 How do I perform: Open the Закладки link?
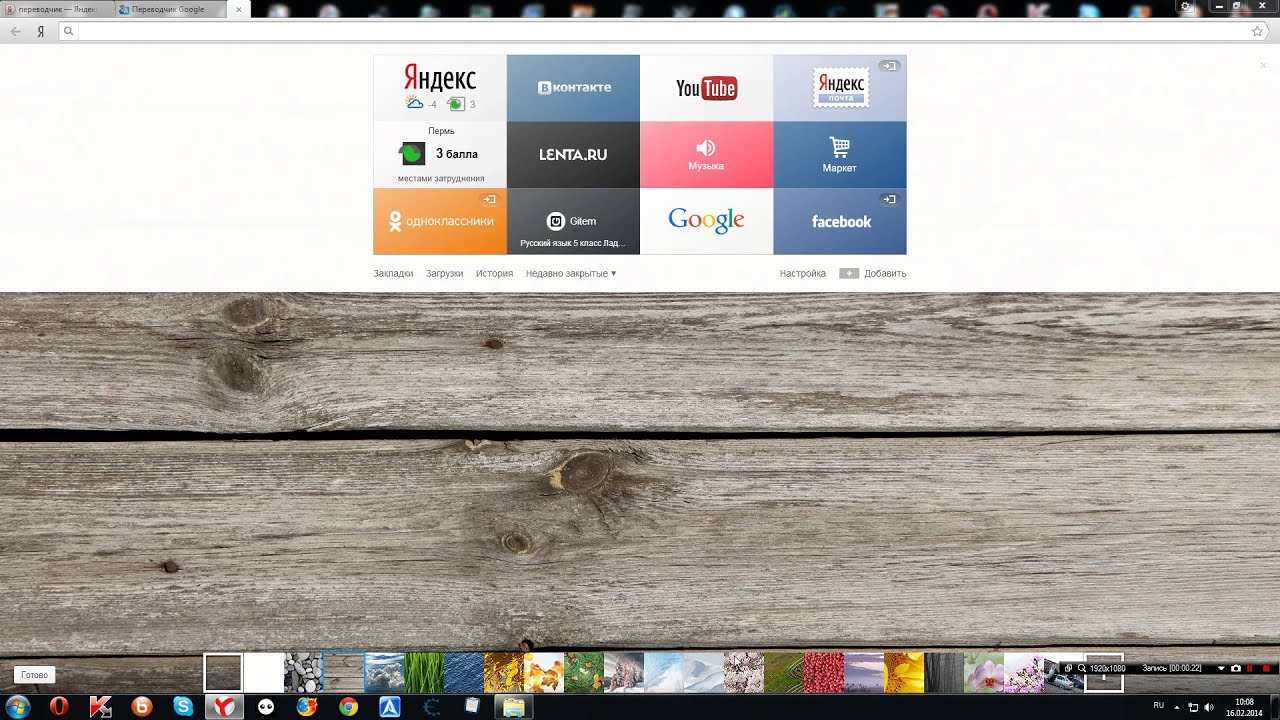(393, 273)
